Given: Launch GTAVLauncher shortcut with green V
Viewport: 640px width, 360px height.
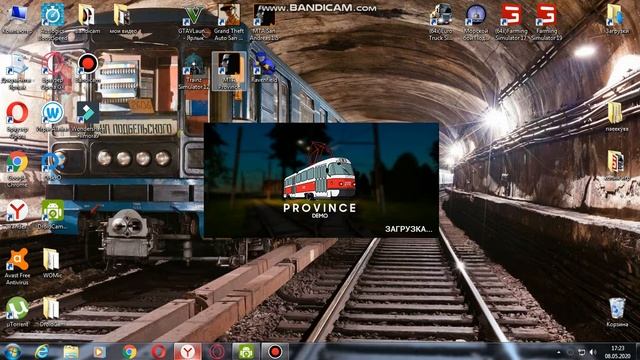Looking at the screenshot, I should coord(193,21).
